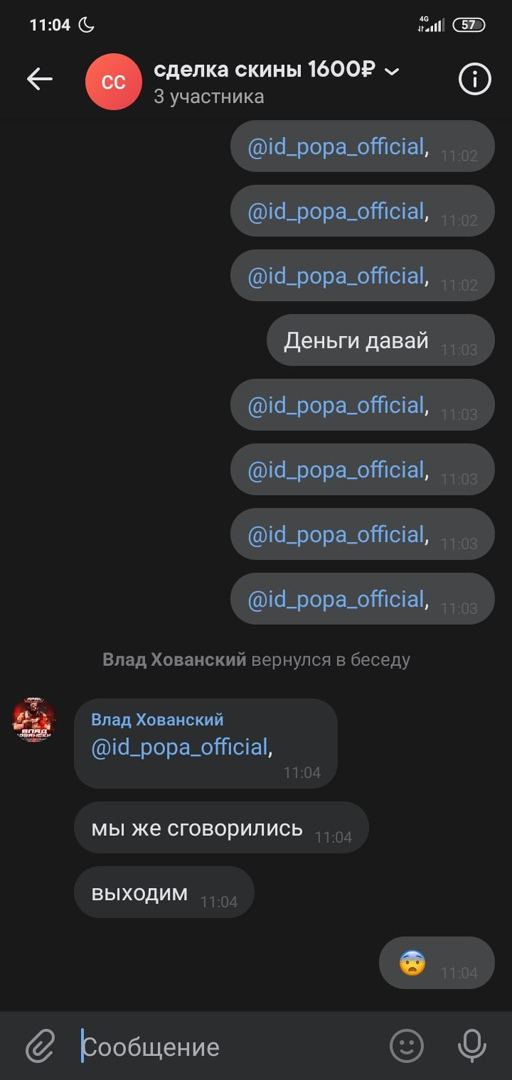Tap the 3 участника members subtitle
The height and width of the screenshot is (1080, 512).
[209, 96]
